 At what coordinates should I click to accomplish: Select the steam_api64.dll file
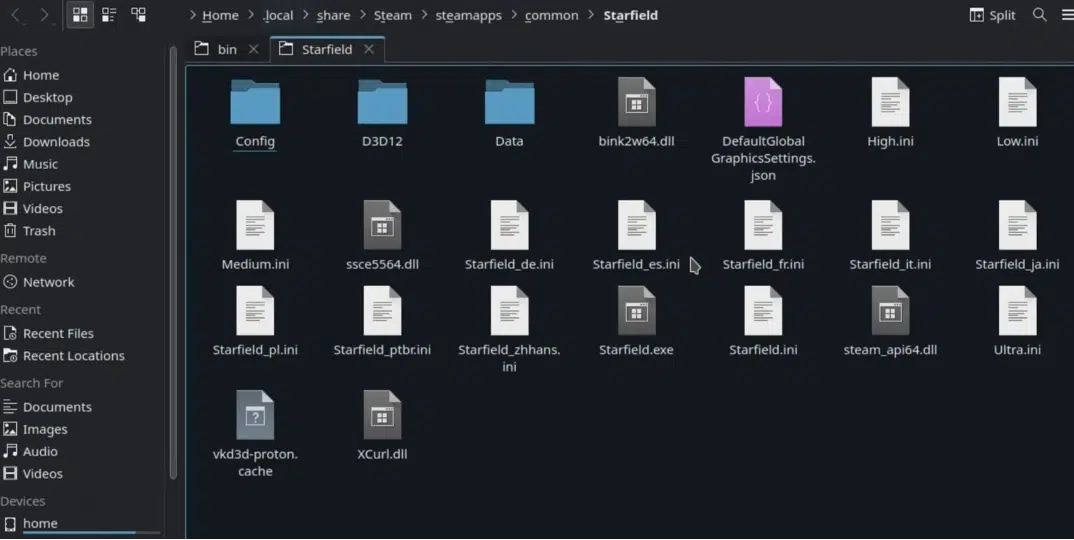click(890, 322)
